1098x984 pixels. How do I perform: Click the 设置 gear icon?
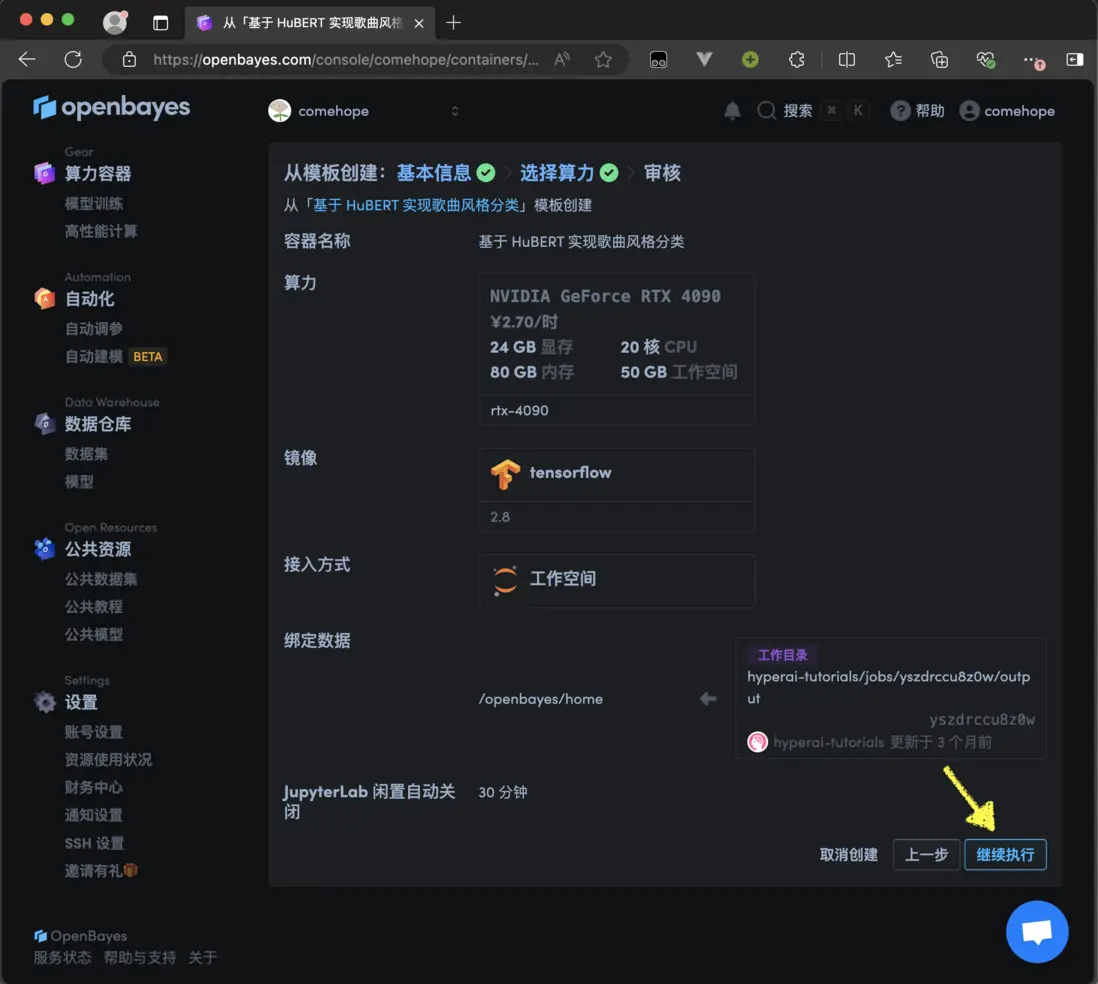point(44,702)
